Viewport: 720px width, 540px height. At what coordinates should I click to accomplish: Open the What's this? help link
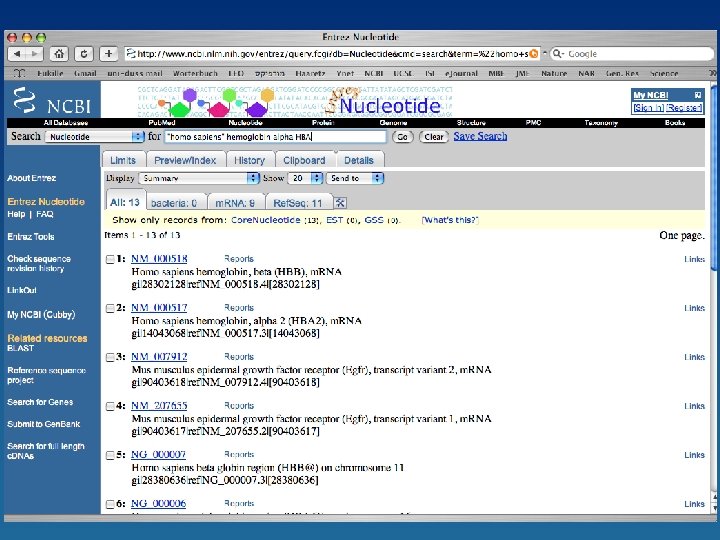click(450, 220)
